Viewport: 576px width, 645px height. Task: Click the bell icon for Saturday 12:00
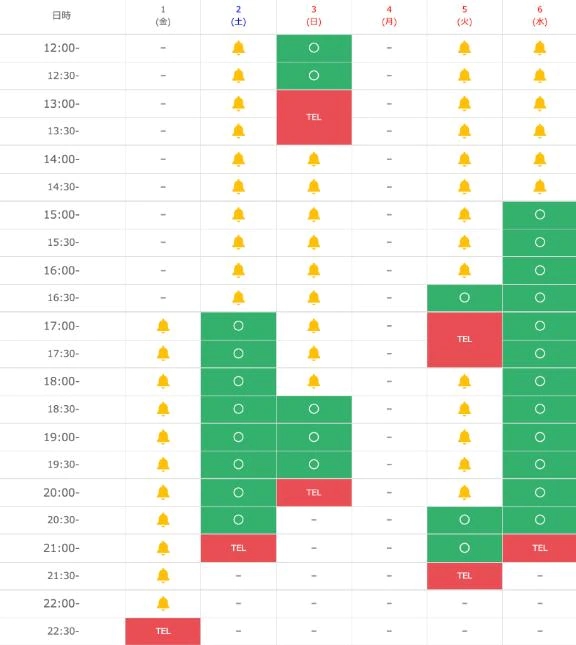point(238,48)
